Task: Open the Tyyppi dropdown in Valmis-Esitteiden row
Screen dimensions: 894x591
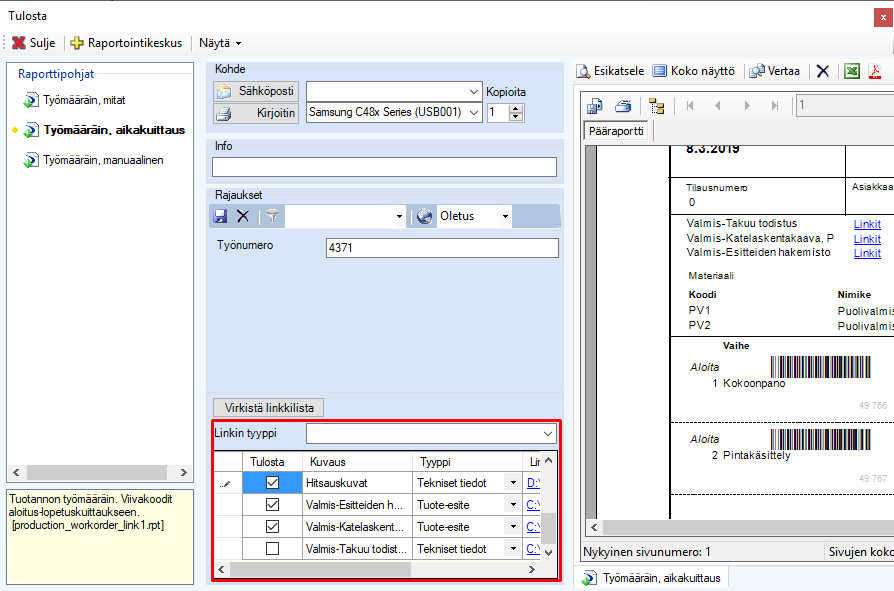Action: point(513,505)
